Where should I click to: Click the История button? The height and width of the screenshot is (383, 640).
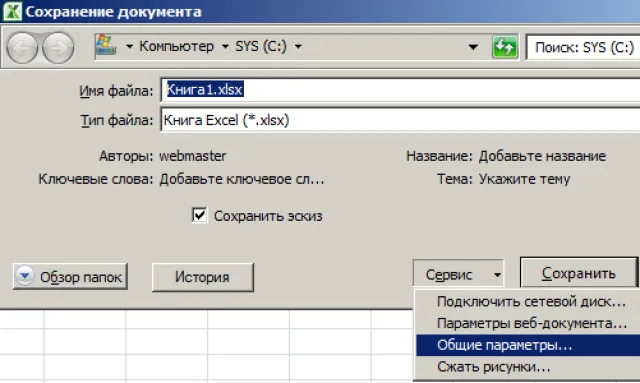[202, 277]
